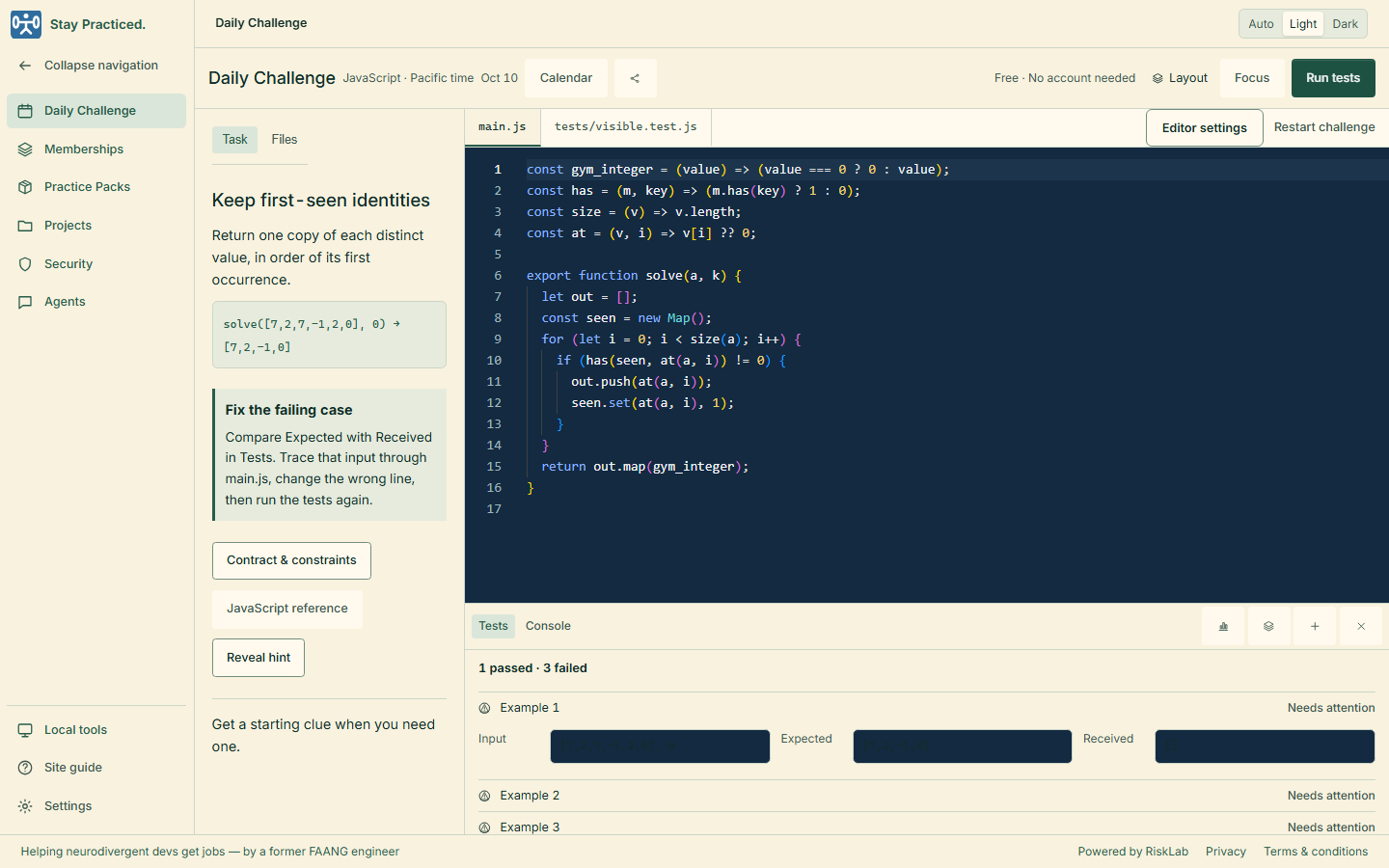This screenshot has height=868, width=1389.
Task: Switch theme to Auto
Action: coord(1261,24)
